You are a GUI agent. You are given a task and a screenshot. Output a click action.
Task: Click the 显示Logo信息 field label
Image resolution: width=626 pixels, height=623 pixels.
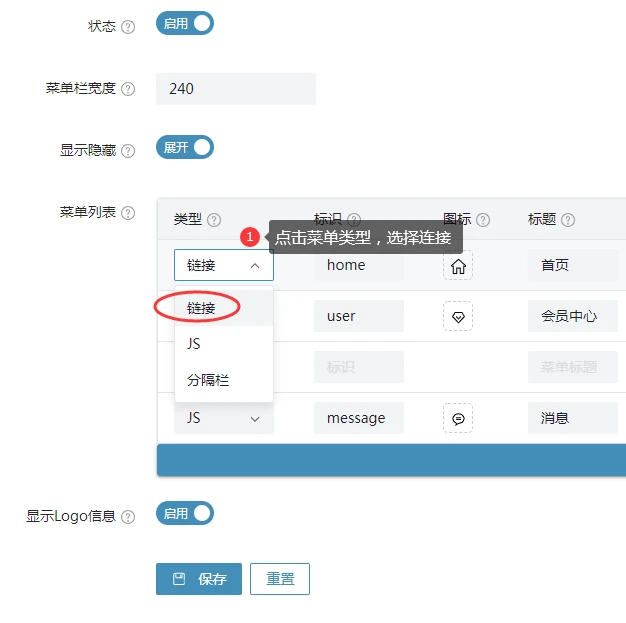click(71, 516)
